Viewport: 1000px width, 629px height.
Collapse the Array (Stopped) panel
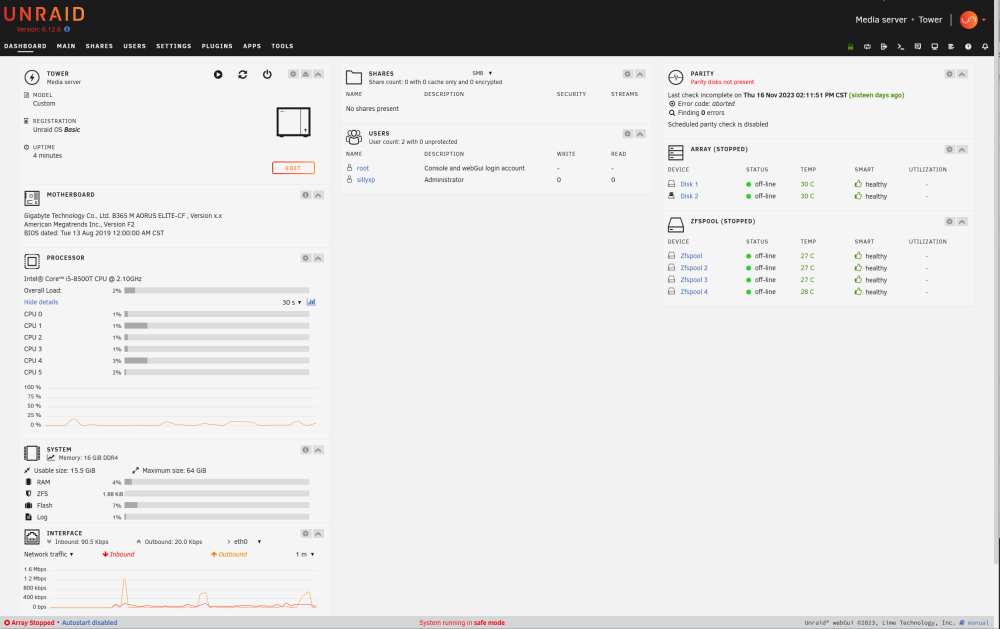962,149
